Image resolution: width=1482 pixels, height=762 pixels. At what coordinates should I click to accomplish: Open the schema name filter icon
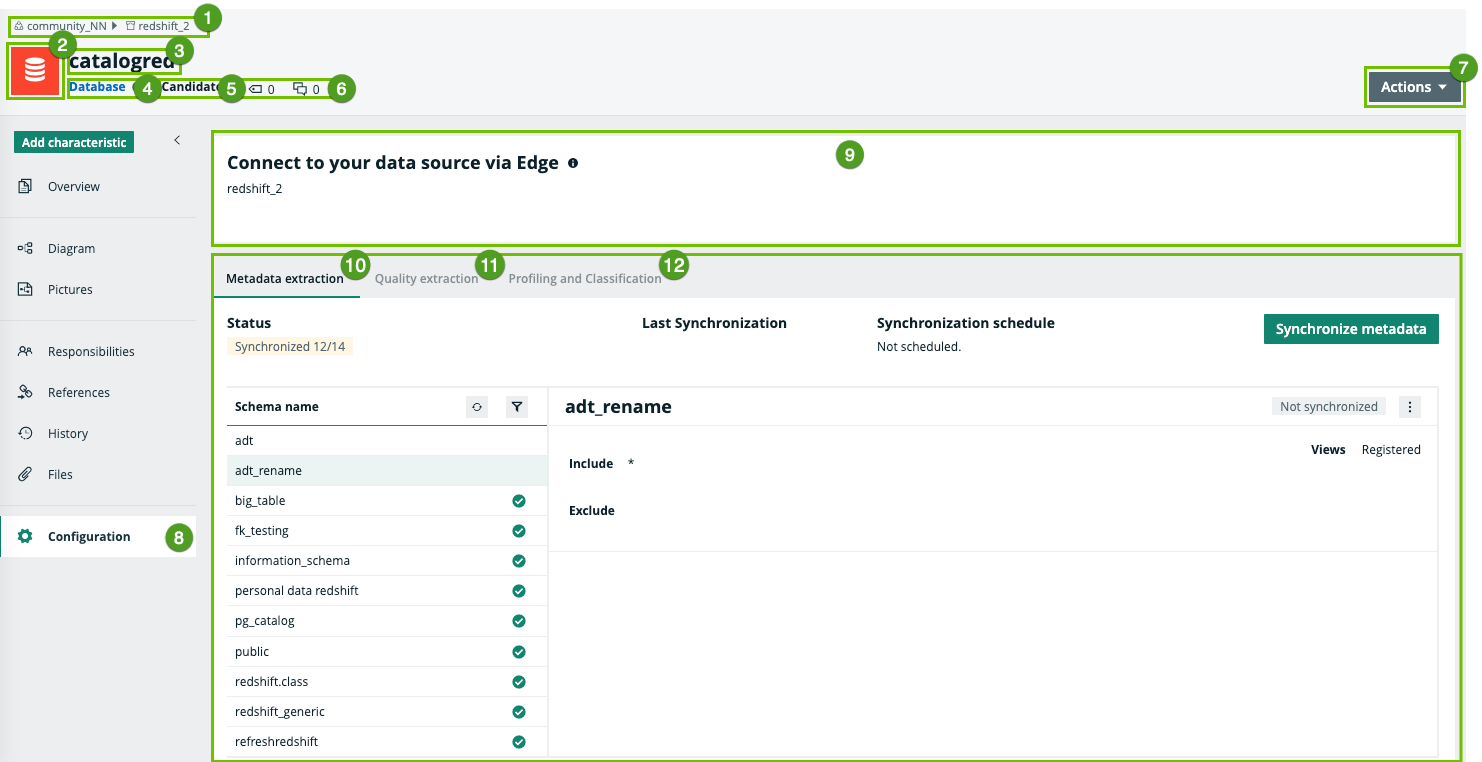516,407
